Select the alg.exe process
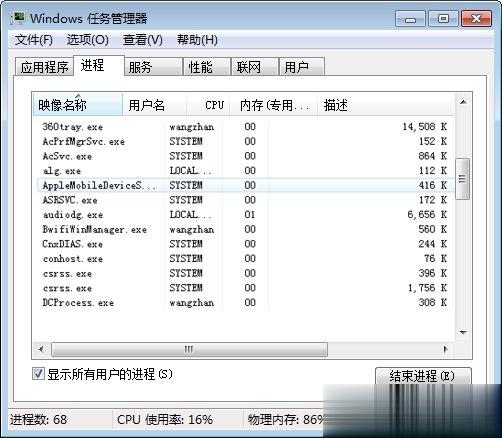Screen dimensions: 502x438 pos(245,171)
